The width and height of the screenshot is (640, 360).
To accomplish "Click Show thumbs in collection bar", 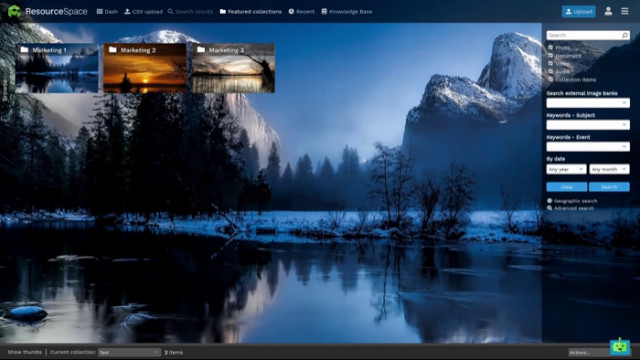I will point(24,352).
